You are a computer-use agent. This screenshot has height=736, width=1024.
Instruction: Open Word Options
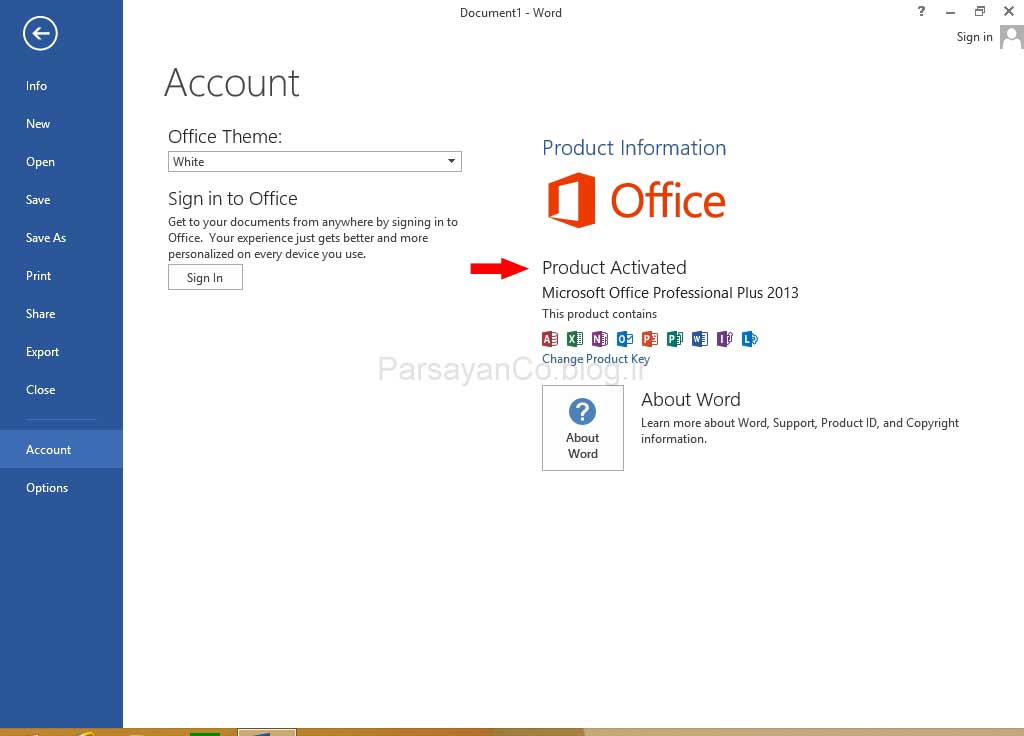pos(61,488)
